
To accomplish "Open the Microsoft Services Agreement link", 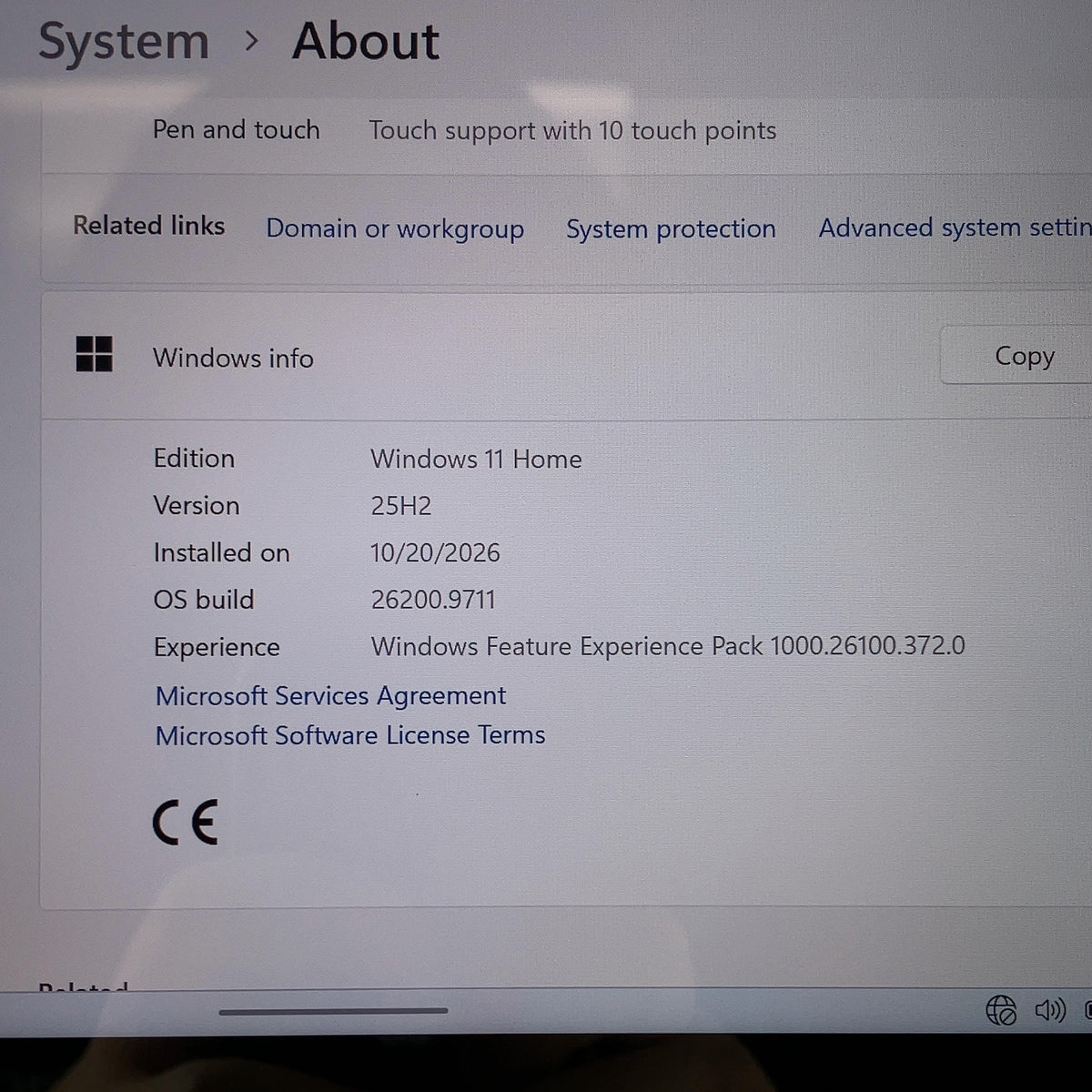I will click(x=330, y=695).
